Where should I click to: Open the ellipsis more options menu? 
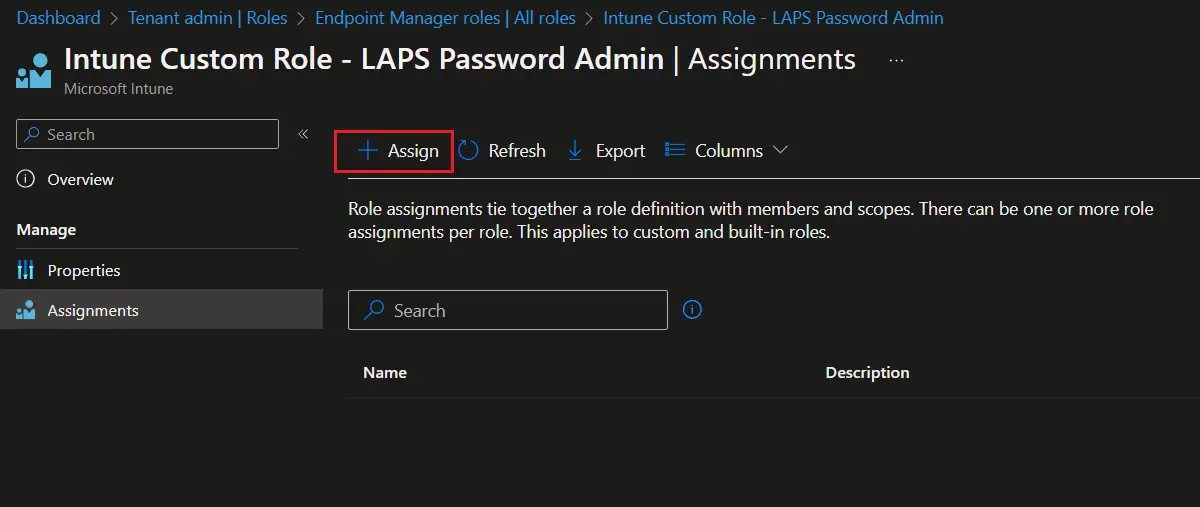tap(896, 60)
